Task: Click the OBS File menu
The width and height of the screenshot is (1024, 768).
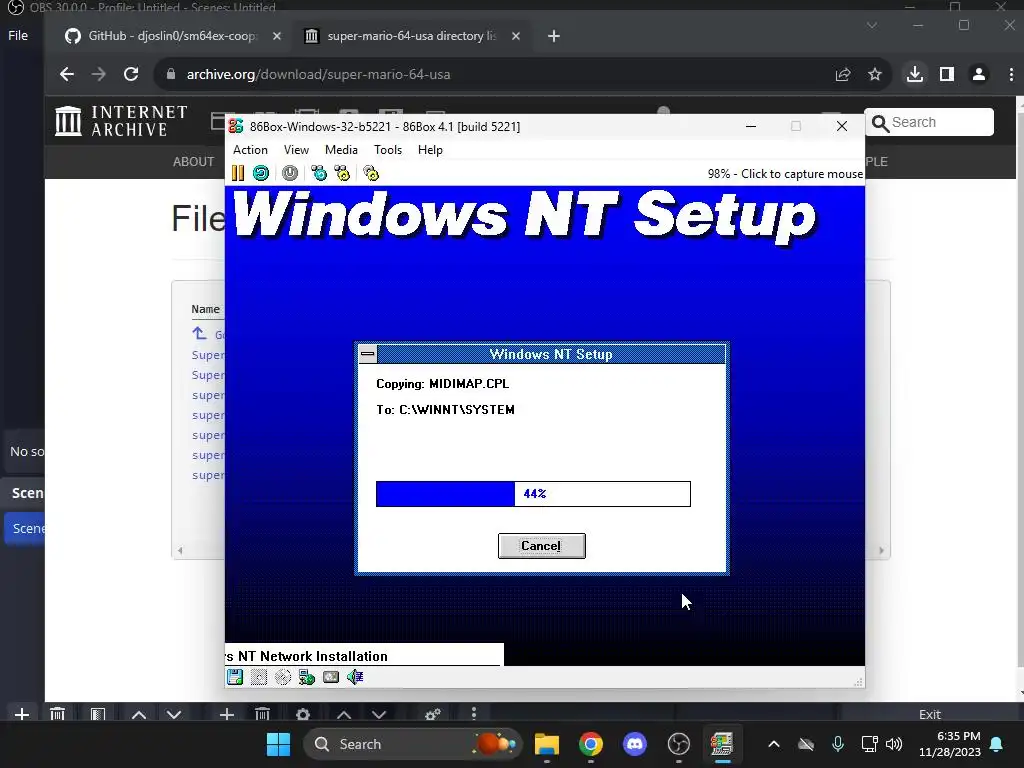Action: (18, 35)
